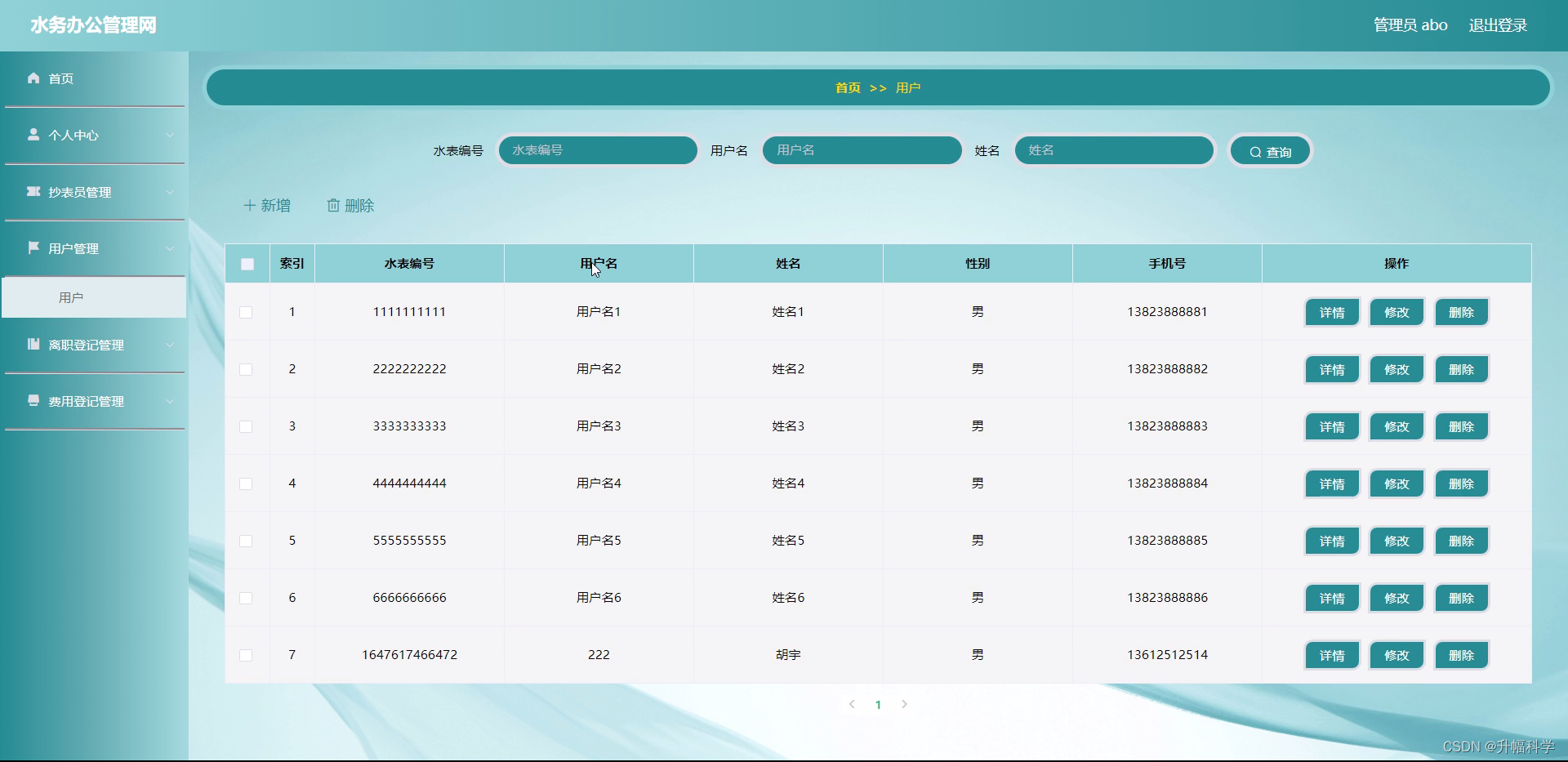Click the magnifier icon on 查询 button
This screenshot has height=762, width=1568.
point(1257,152)
